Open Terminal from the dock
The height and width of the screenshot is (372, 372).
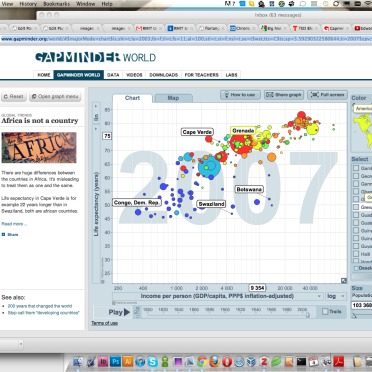coord(301,362)
